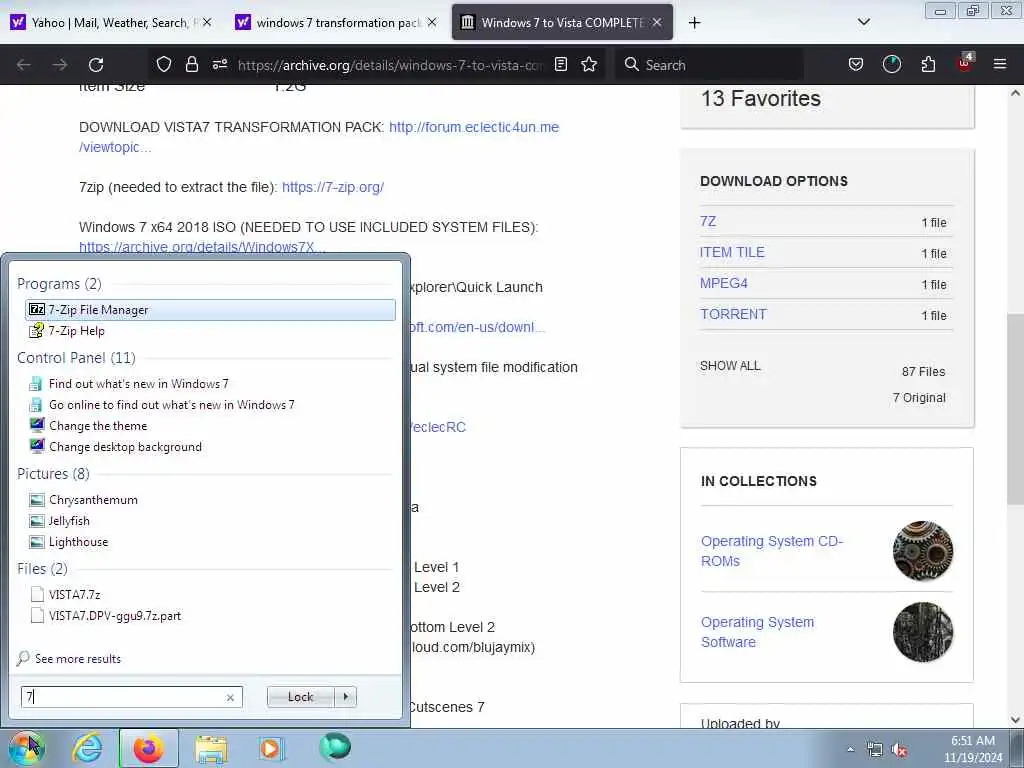The image size is (1024, 768).
Task: Open the ITEM TILE download option
Action: point(732,252)
